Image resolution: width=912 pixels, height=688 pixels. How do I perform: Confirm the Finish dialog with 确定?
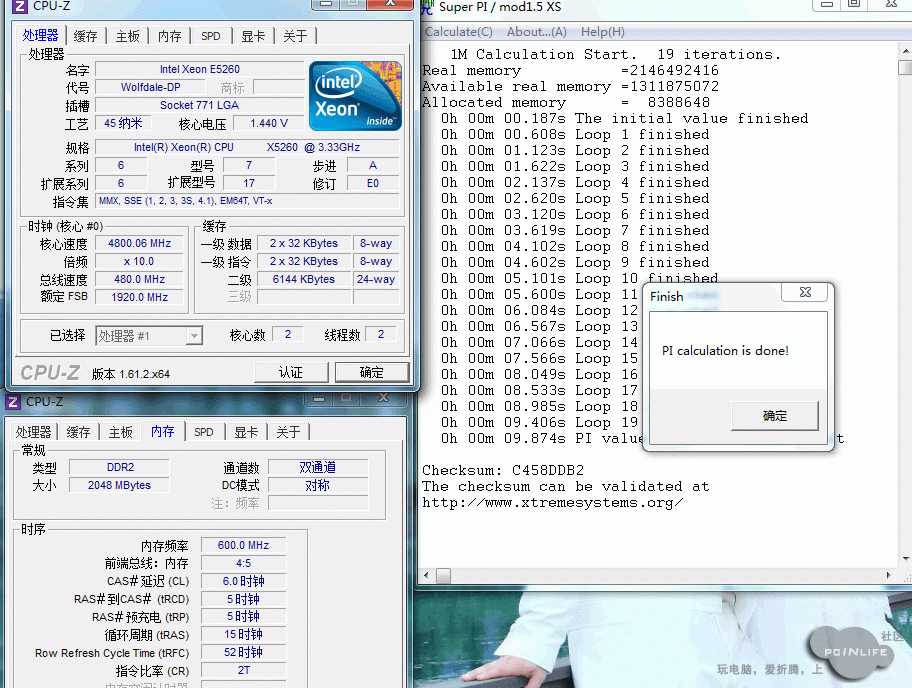coord(774,416)
